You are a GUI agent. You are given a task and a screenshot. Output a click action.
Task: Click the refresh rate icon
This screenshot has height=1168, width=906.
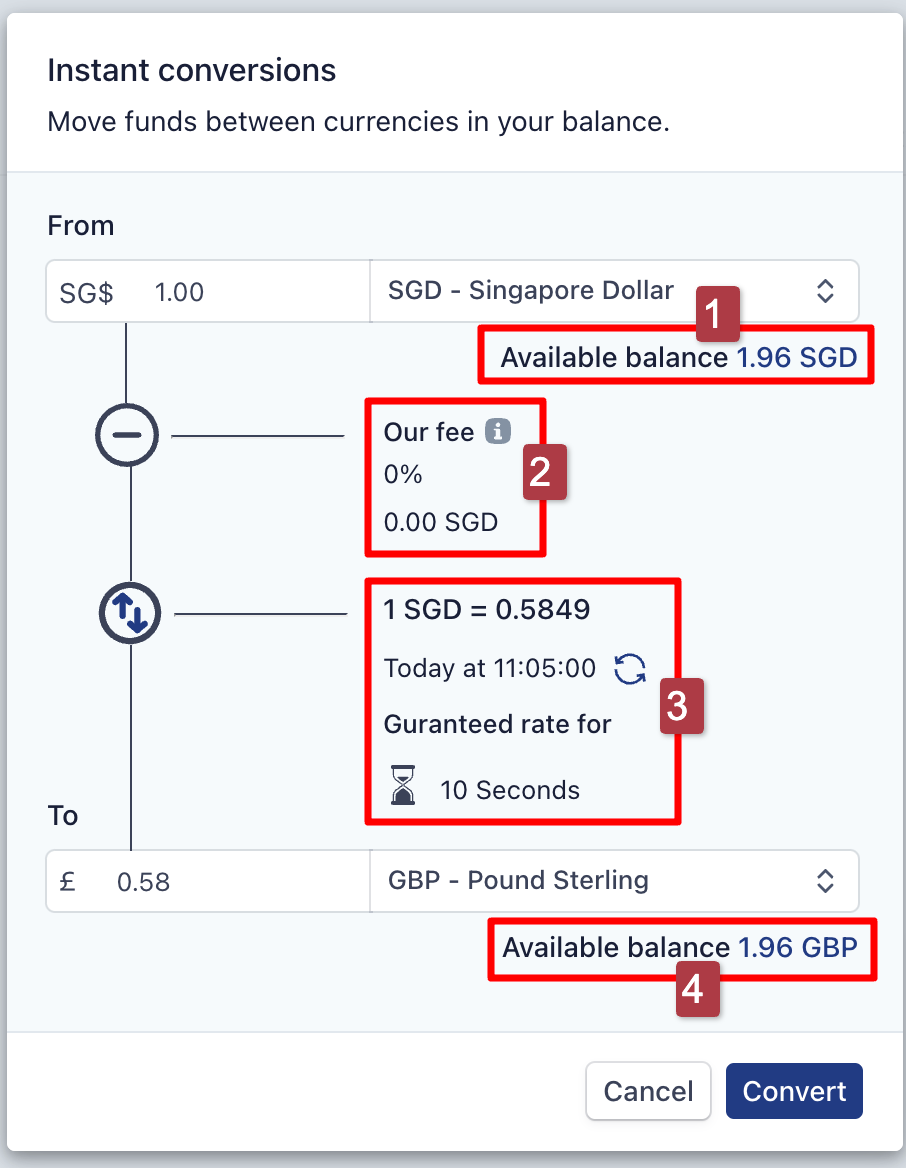[x=630, y=669]
